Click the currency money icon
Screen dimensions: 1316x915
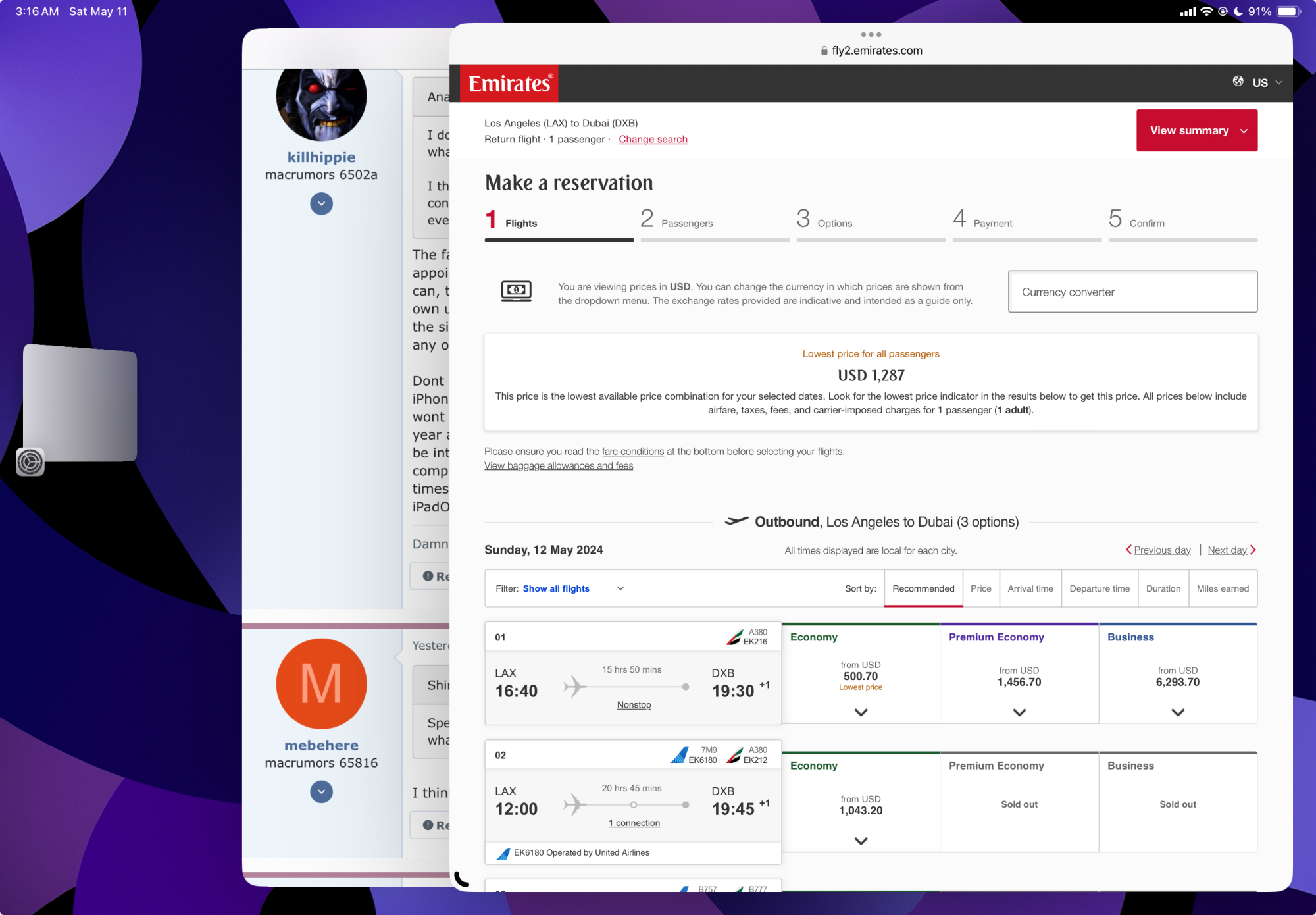(x=516, y=291)
